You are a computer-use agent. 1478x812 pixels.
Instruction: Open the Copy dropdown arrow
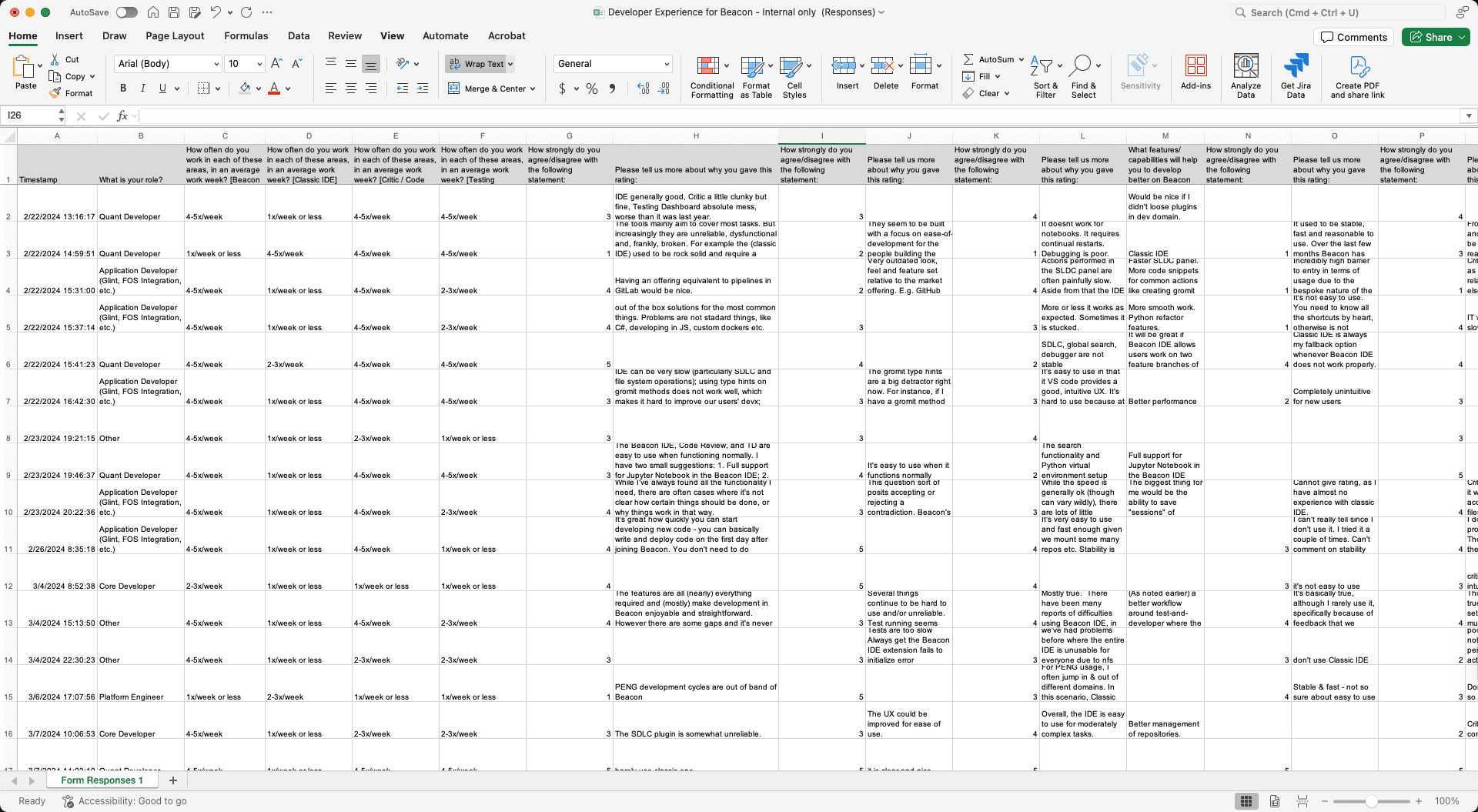pos(92,77)
